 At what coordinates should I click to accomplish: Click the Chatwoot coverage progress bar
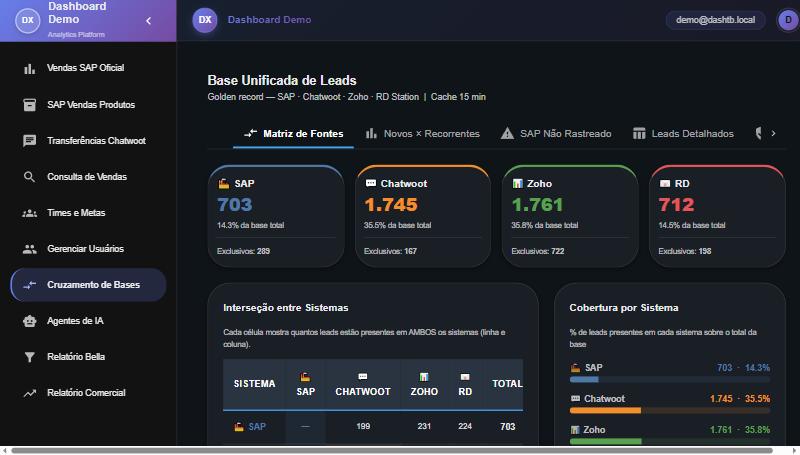coord(669,411)
